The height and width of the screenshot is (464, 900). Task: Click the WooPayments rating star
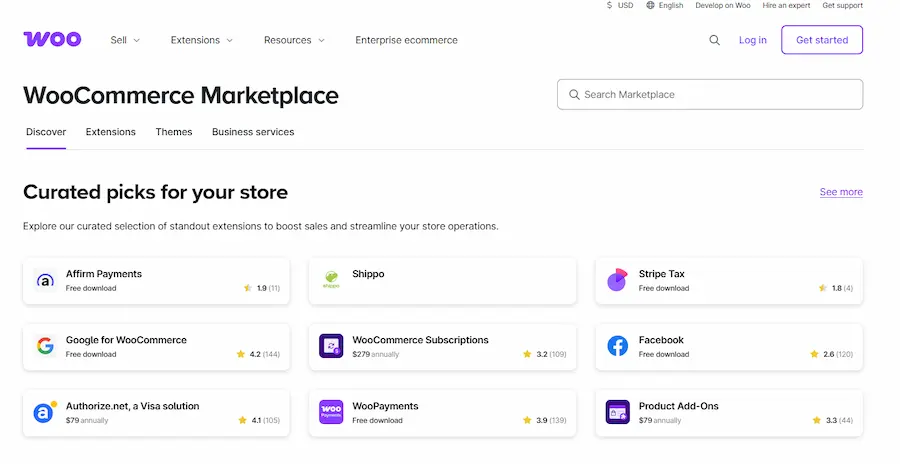[x=527, y=420]
